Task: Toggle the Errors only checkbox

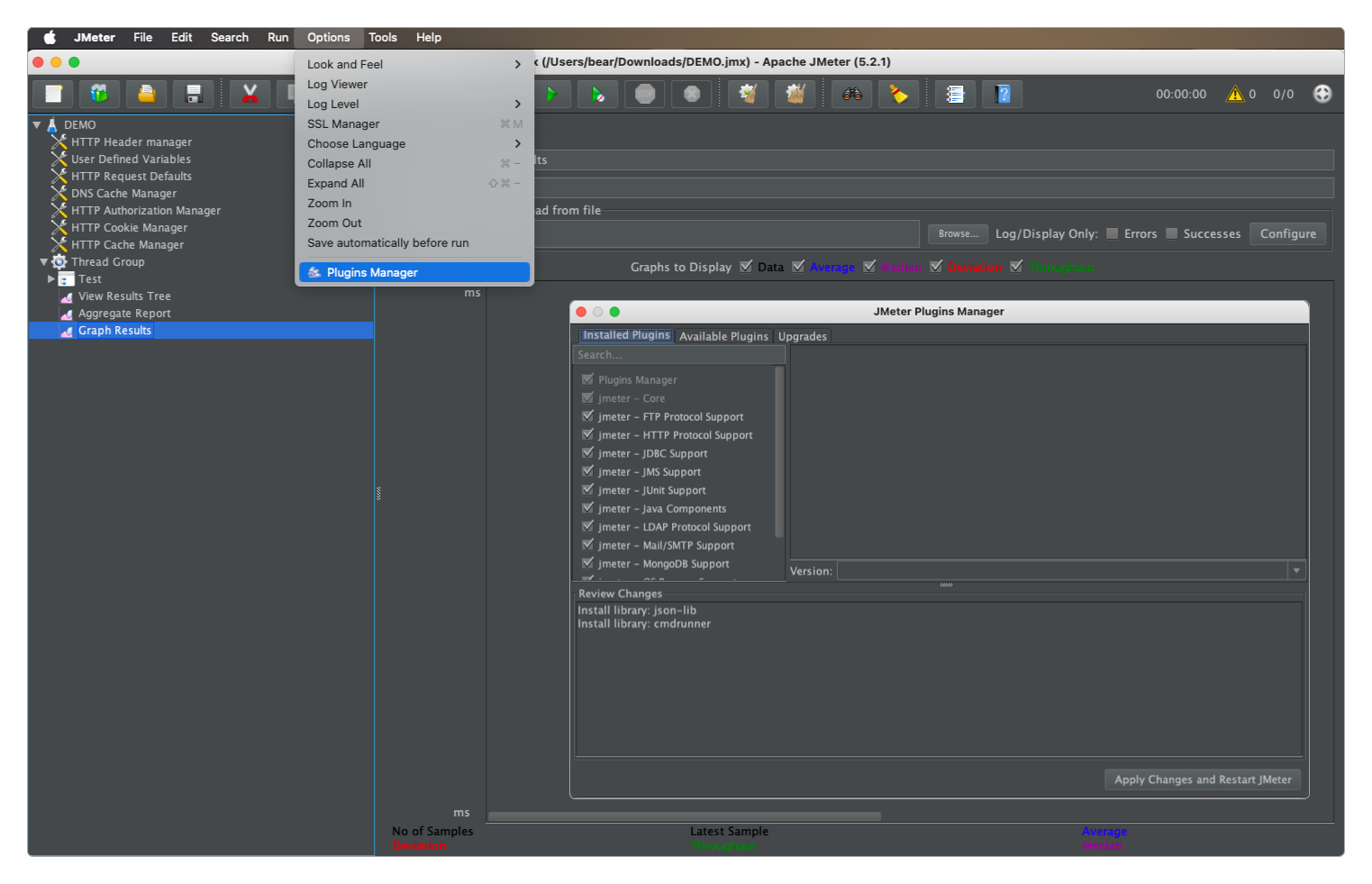Action: [1113, 233]
